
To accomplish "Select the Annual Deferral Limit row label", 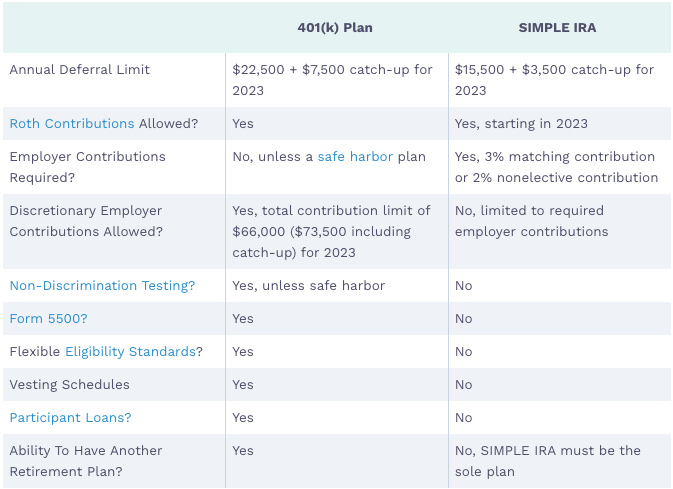I will [x=80, y=70].
